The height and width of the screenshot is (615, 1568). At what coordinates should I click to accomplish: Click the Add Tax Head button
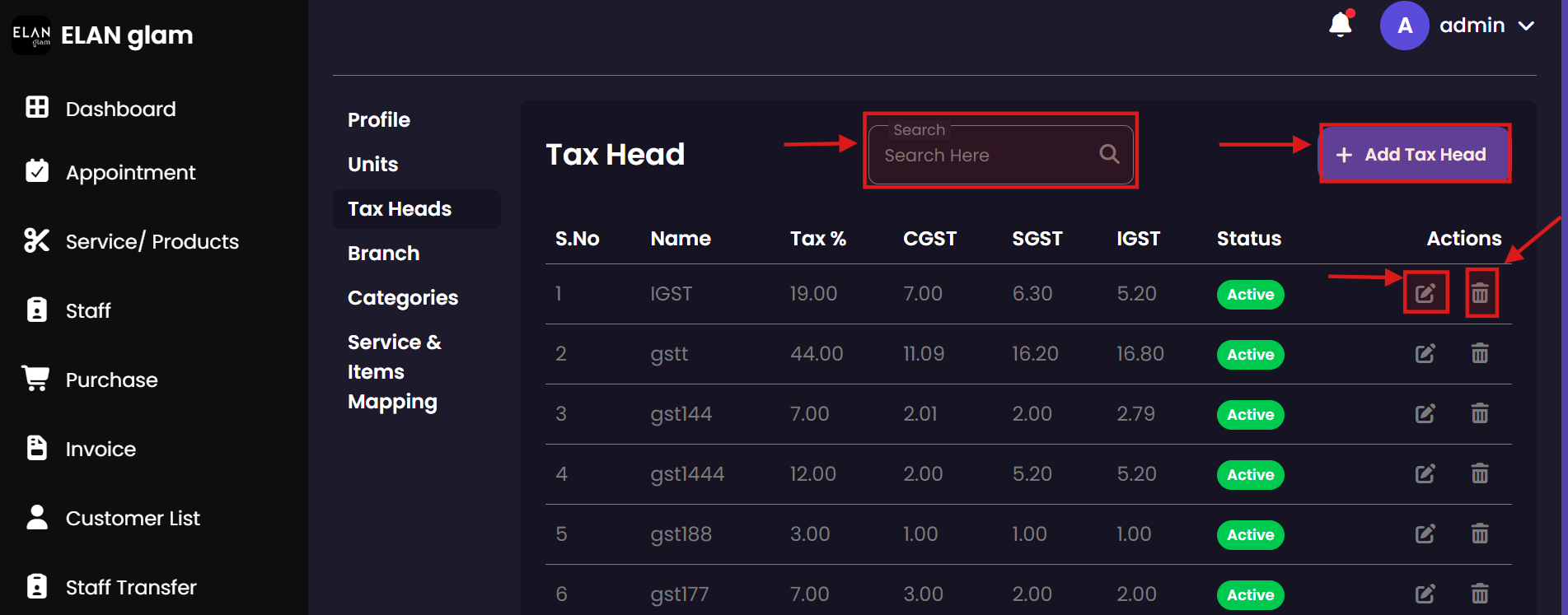[x=1414, y=155]
